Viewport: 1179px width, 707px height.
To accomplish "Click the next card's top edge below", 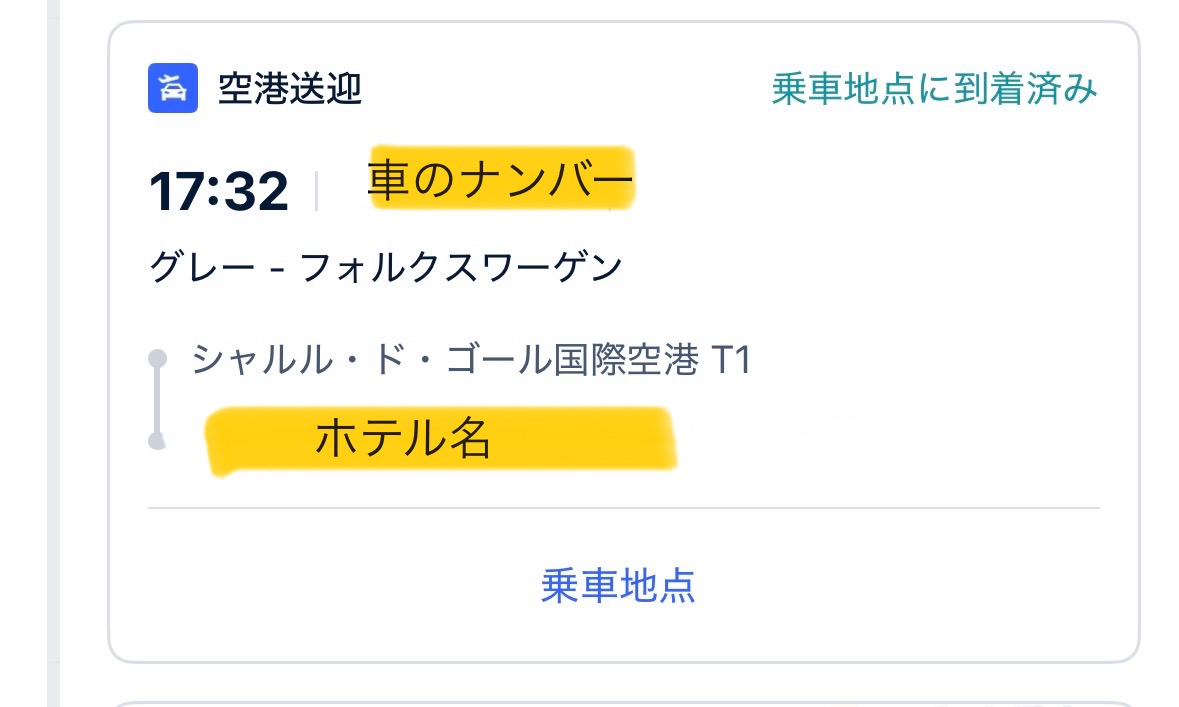I will tap(624, 703).
